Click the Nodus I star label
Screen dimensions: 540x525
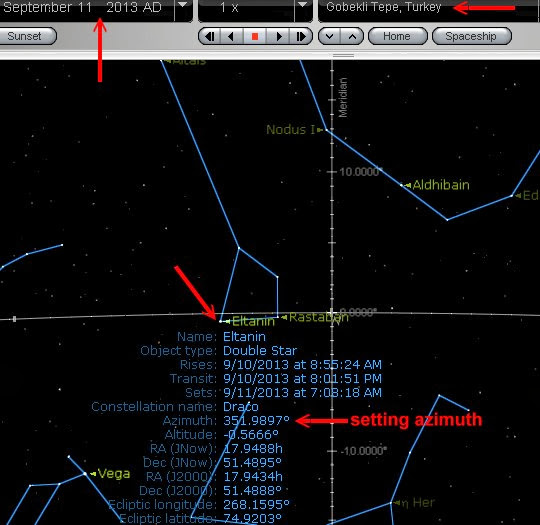290,130
